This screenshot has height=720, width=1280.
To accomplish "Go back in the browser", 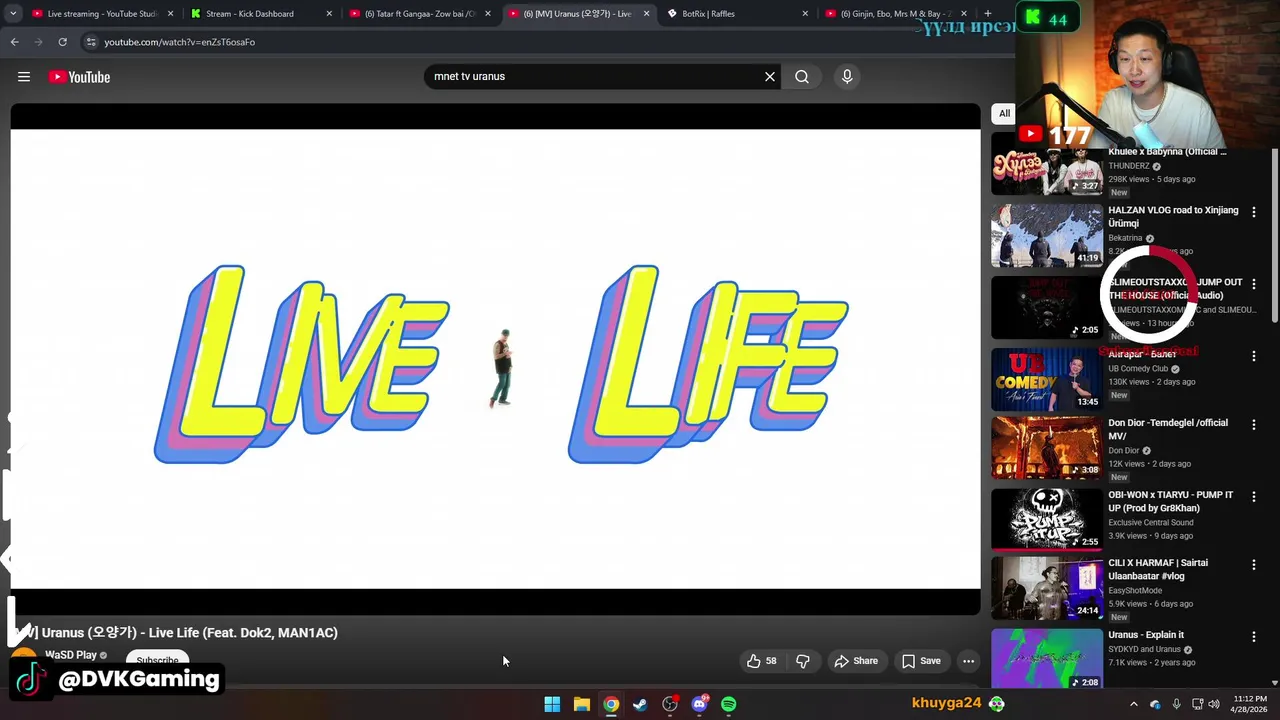I will [14, 42].
